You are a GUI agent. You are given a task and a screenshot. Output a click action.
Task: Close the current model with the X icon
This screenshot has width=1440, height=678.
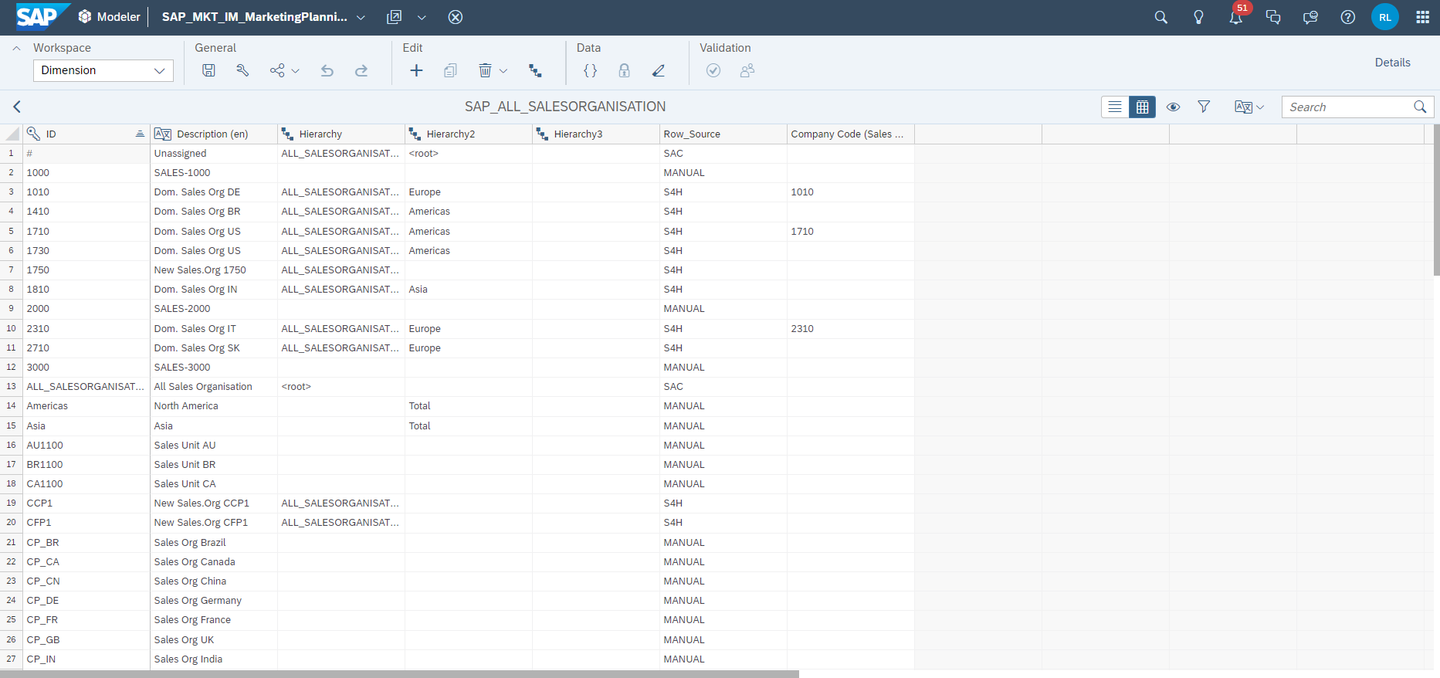[455, 17]
